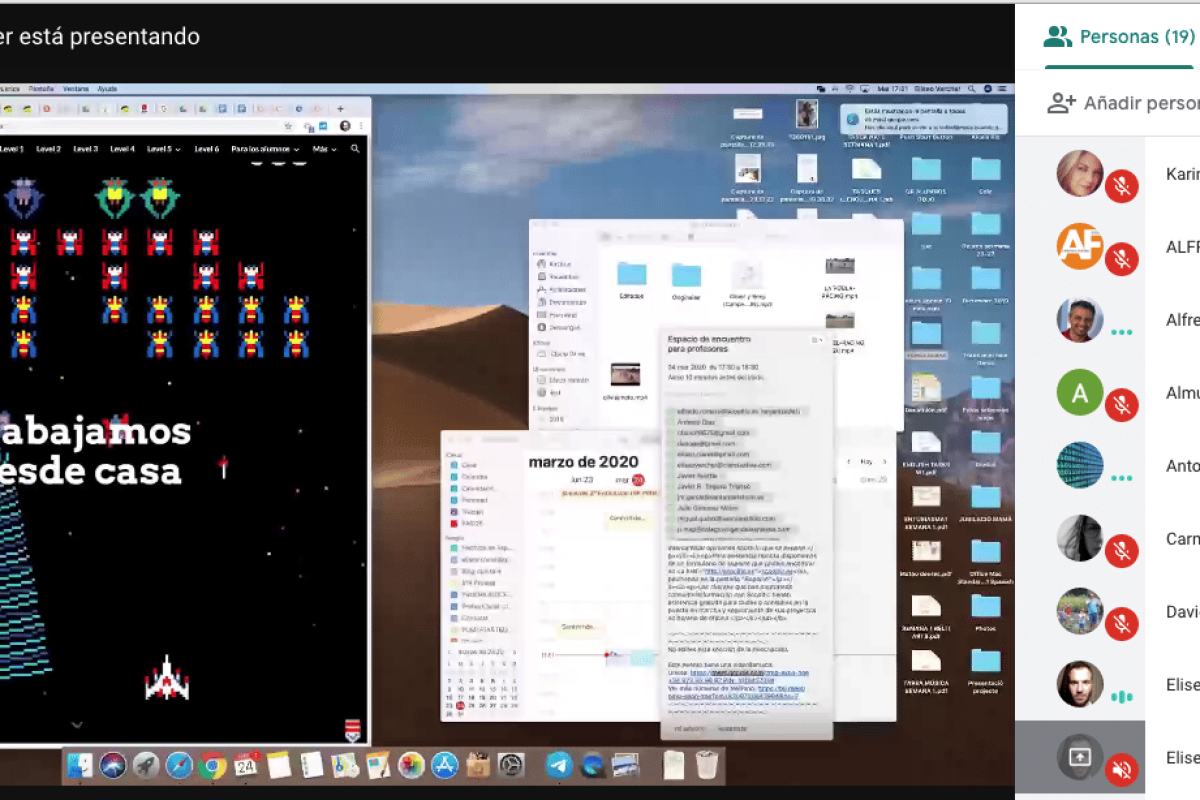Click the marzo de 2020 calendar title
The width and height of the screenshot is (1200, 800).
pos(583,462)
